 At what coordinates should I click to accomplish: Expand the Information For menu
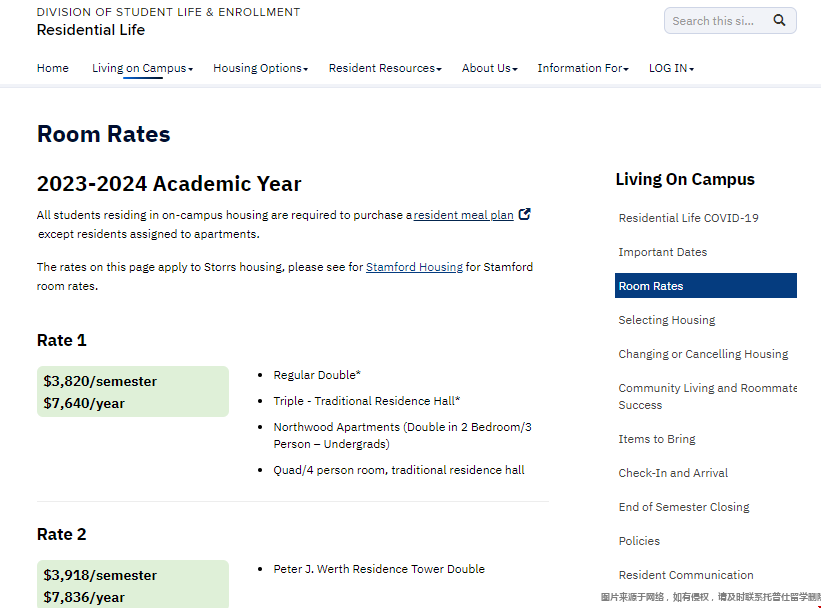[x=583, y=68]
